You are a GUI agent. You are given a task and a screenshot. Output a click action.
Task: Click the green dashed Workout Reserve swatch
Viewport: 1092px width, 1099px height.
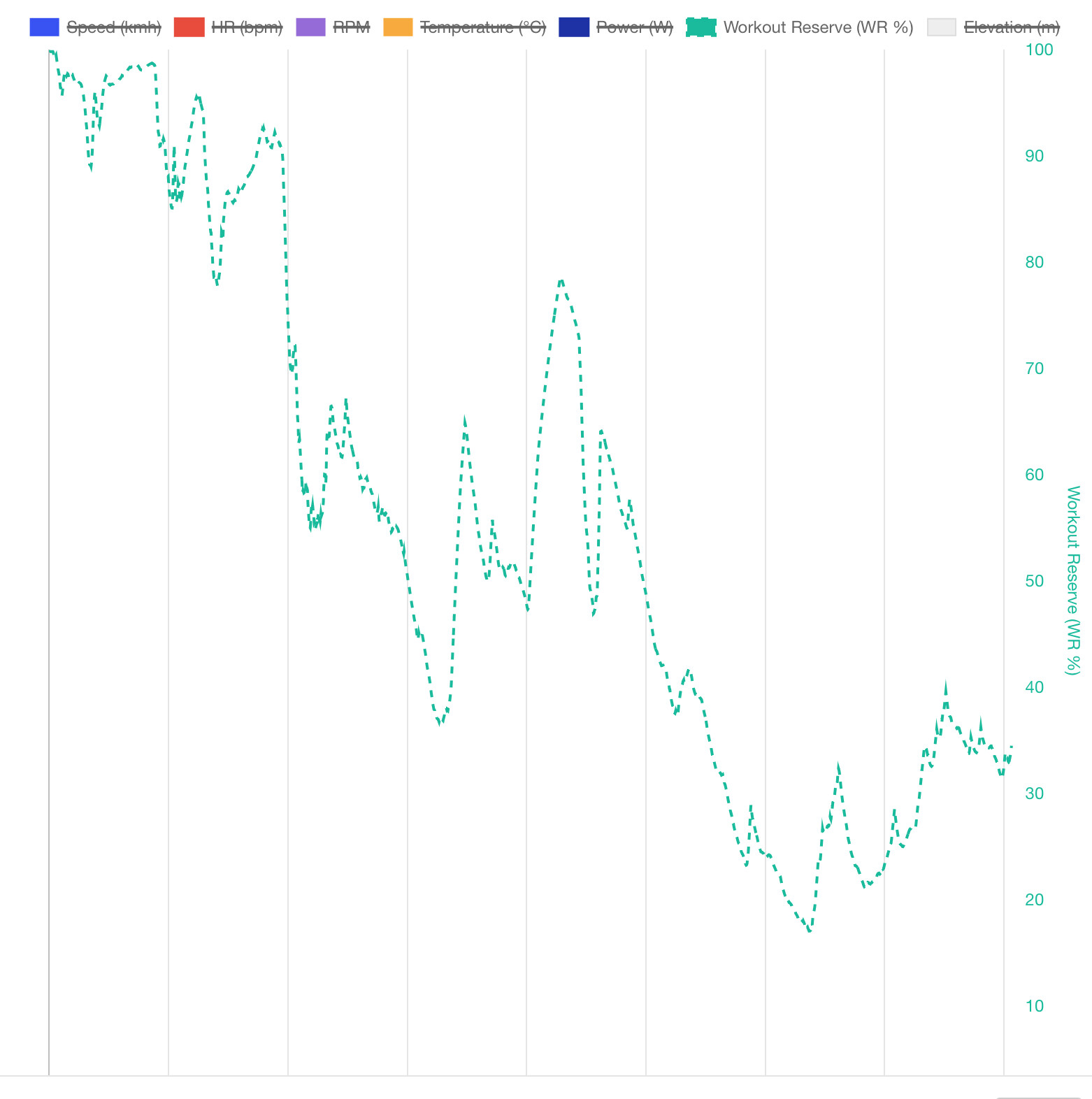click(x=701, y=27)
